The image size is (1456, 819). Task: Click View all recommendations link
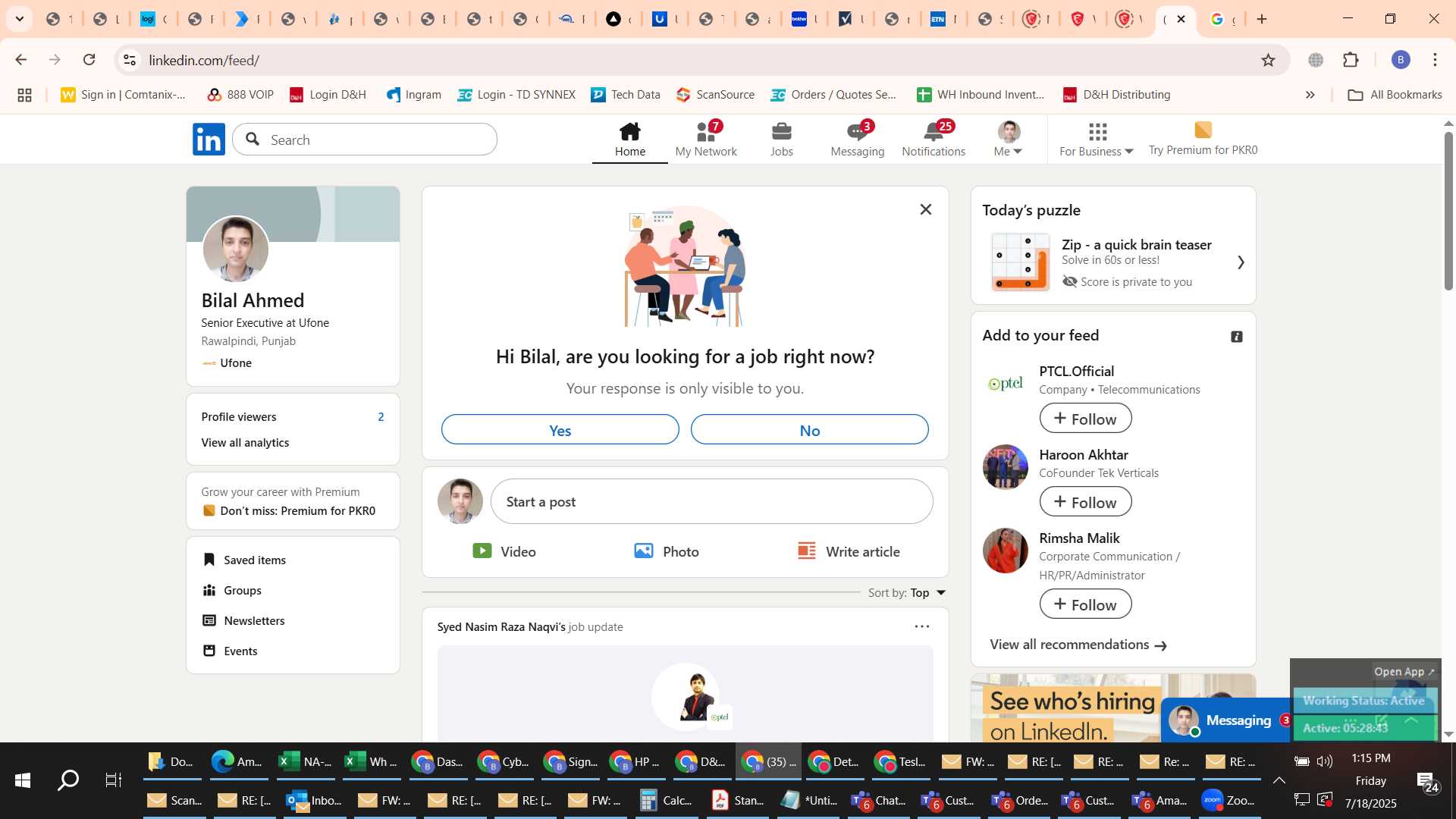[x=1078, y=645]
